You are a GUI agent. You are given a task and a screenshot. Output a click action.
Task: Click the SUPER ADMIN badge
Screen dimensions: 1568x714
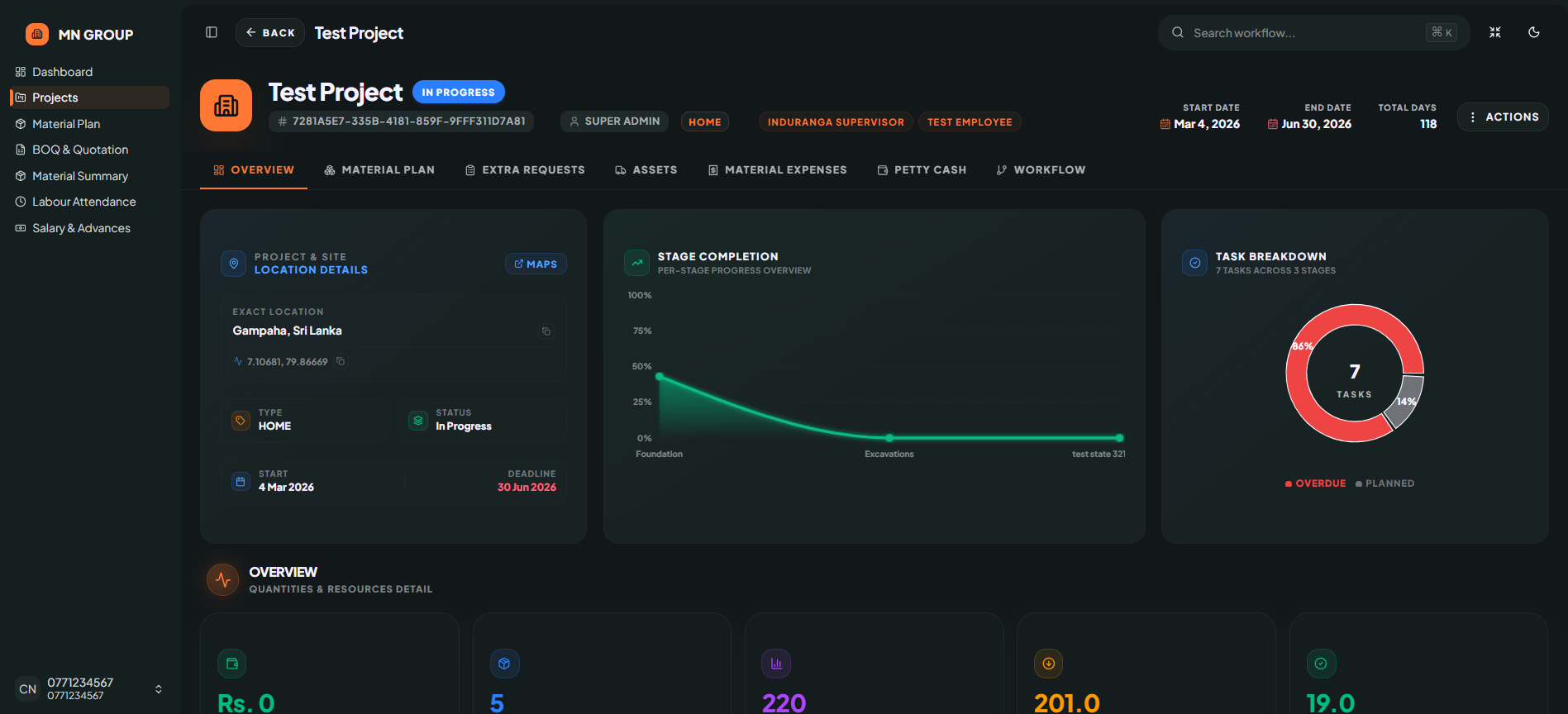[x=614, y=121]
